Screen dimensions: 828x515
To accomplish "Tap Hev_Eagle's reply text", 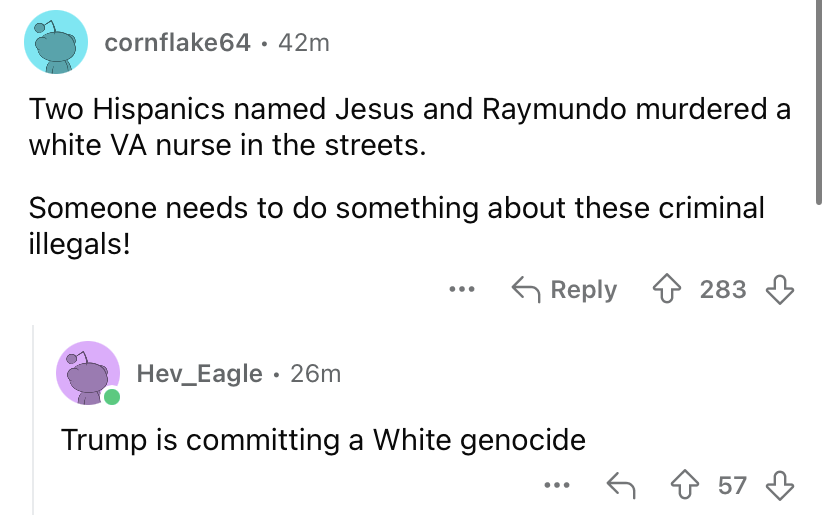I will (323, 439).
